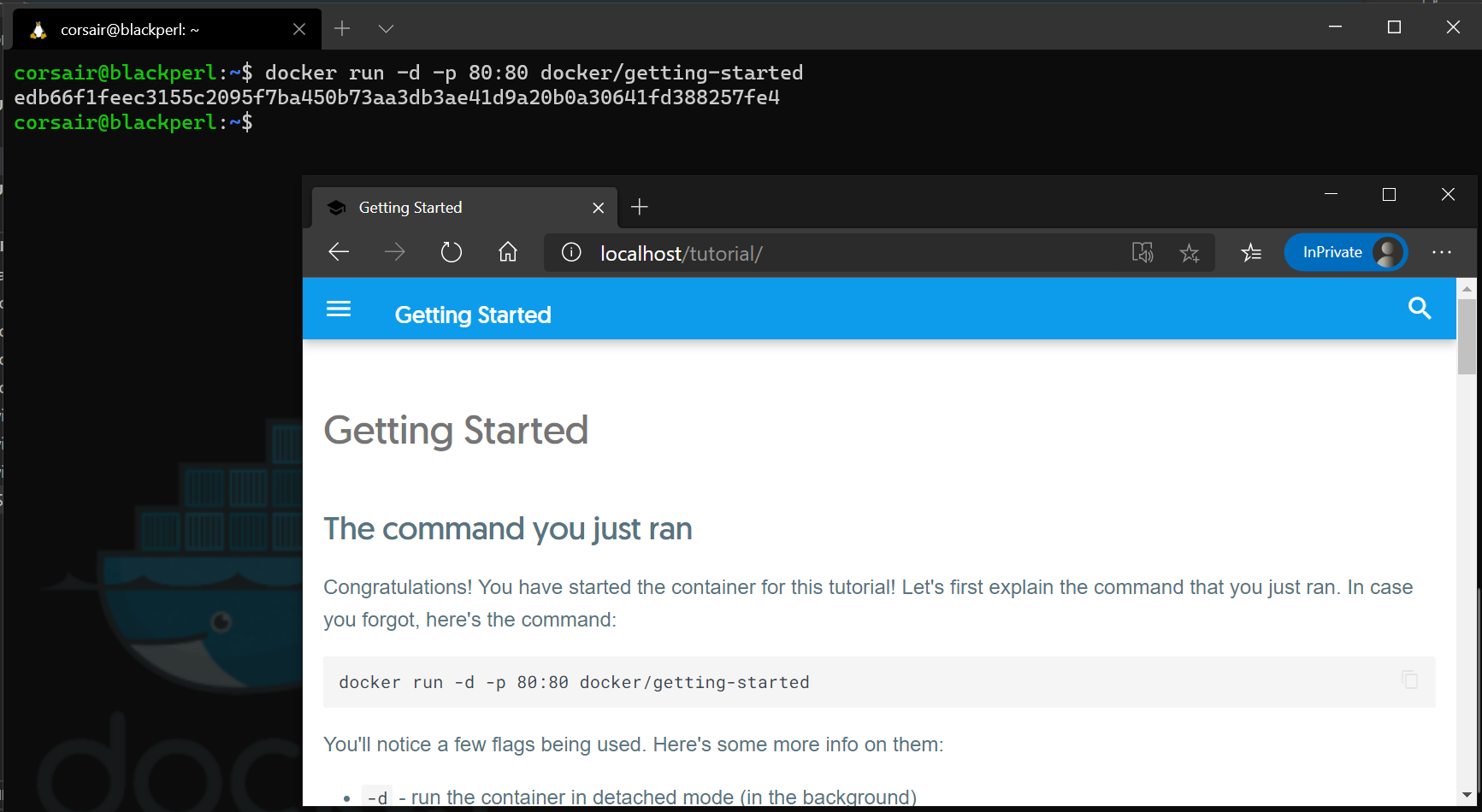Open browser Settings and more menu
This screenshot has height=812, width=1482.
pos(1441,253)
